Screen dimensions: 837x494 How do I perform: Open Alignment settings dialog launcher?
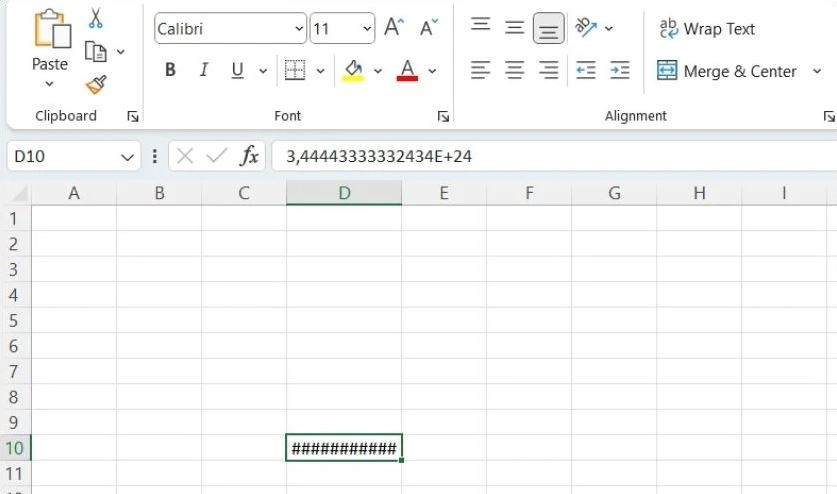829,116
